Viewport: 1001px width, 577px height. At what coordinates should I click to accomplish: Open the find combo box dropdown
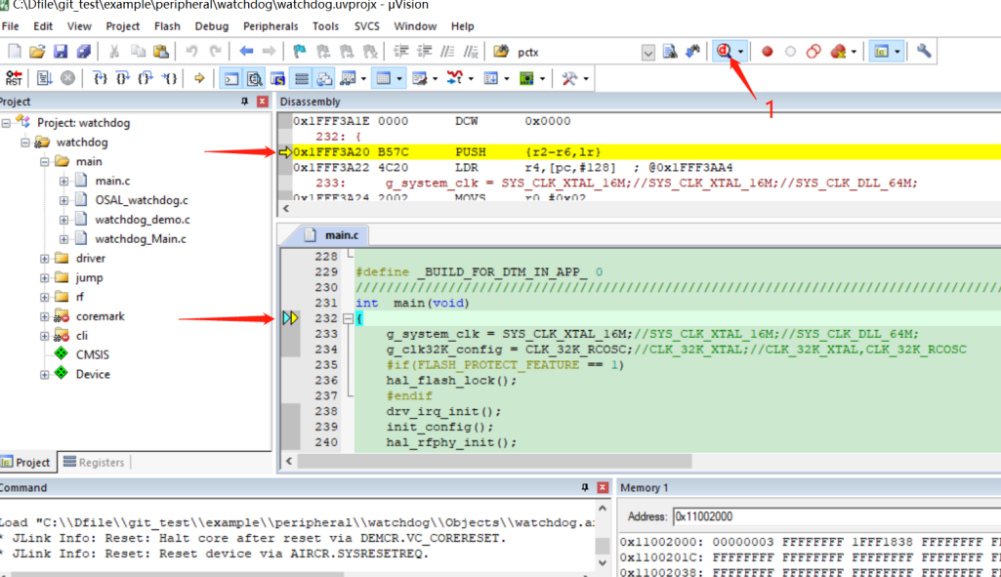648,52
